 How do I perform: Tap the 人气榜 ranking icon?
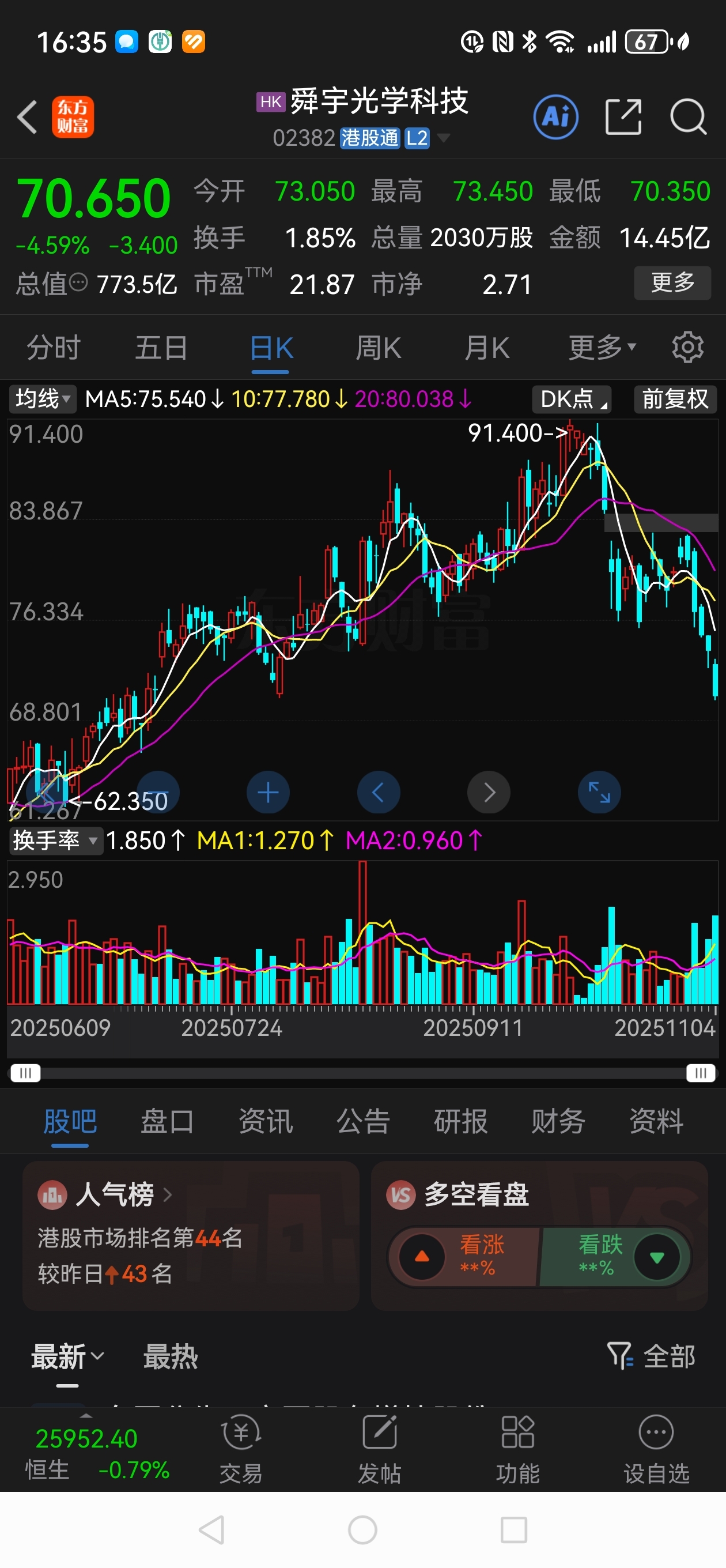(x=53, y=1195)
